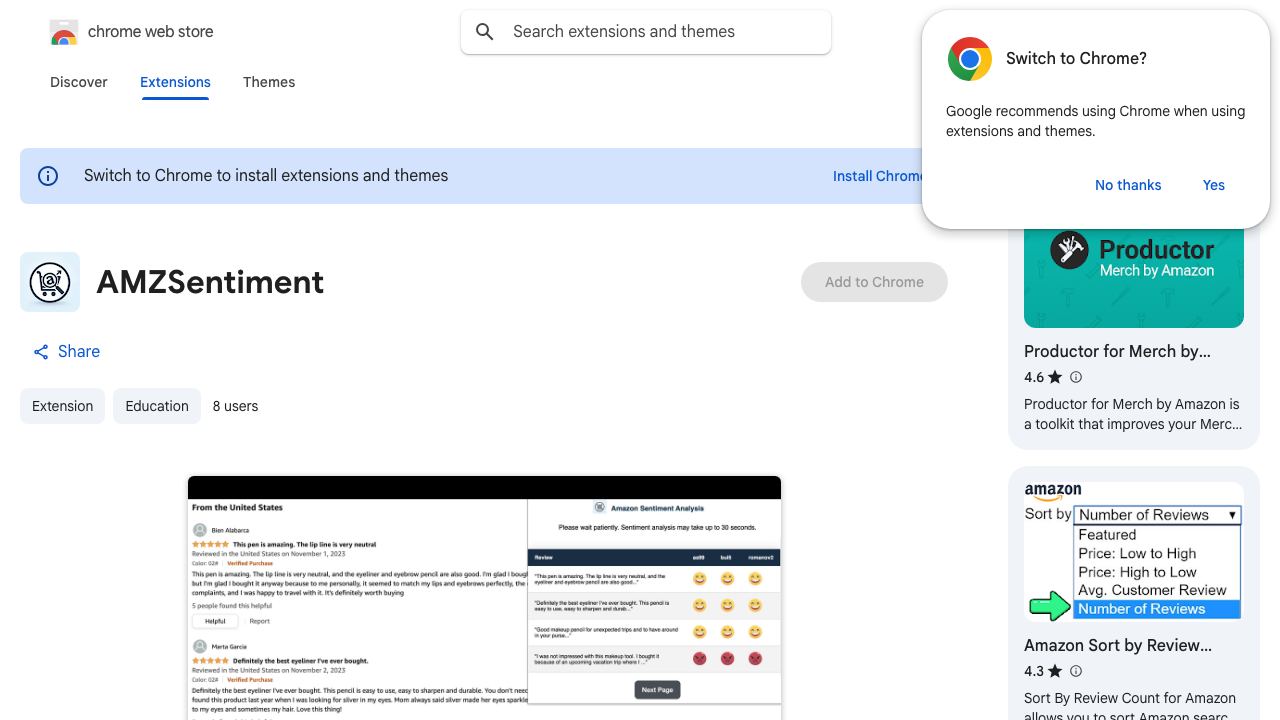Focus the Search extensions and themes field
Image resolution: width=1280 pixels, height=720 pixels.
coord(646,32)
